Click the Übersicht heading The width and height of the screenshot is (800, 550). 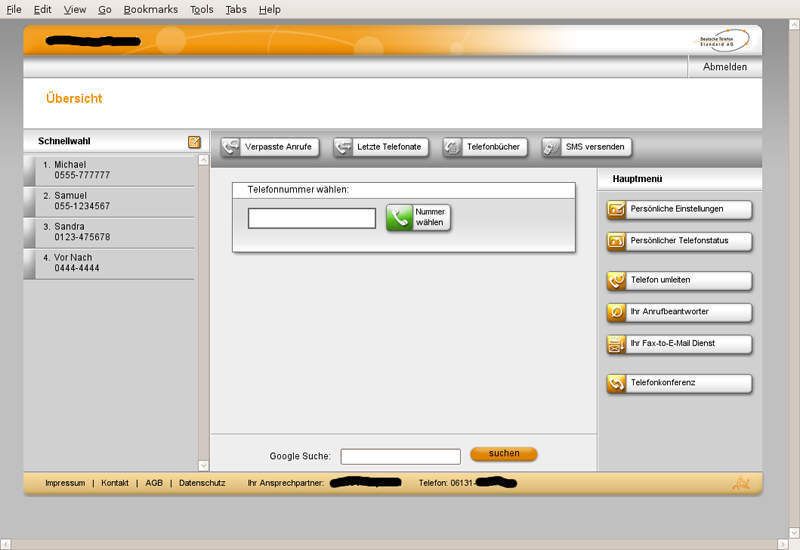pyautogui.click(x=74, y=98)
